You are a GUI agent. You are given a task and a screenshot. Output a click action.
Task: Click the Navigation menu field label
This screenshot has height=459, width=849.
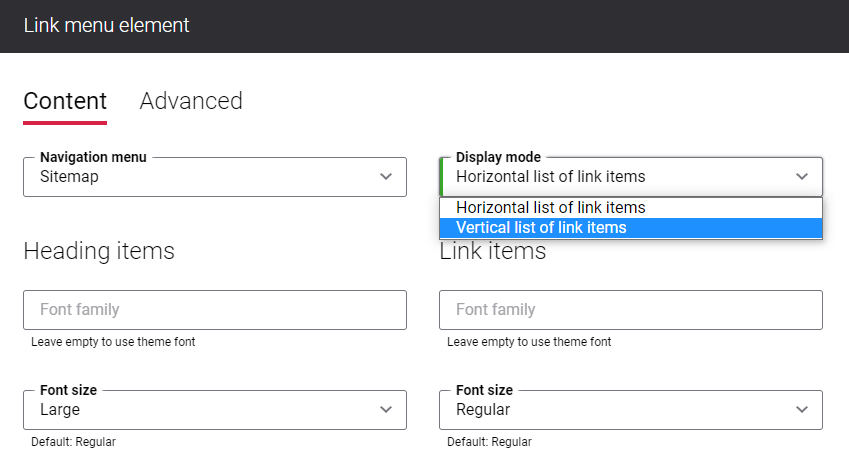[93, 157]
